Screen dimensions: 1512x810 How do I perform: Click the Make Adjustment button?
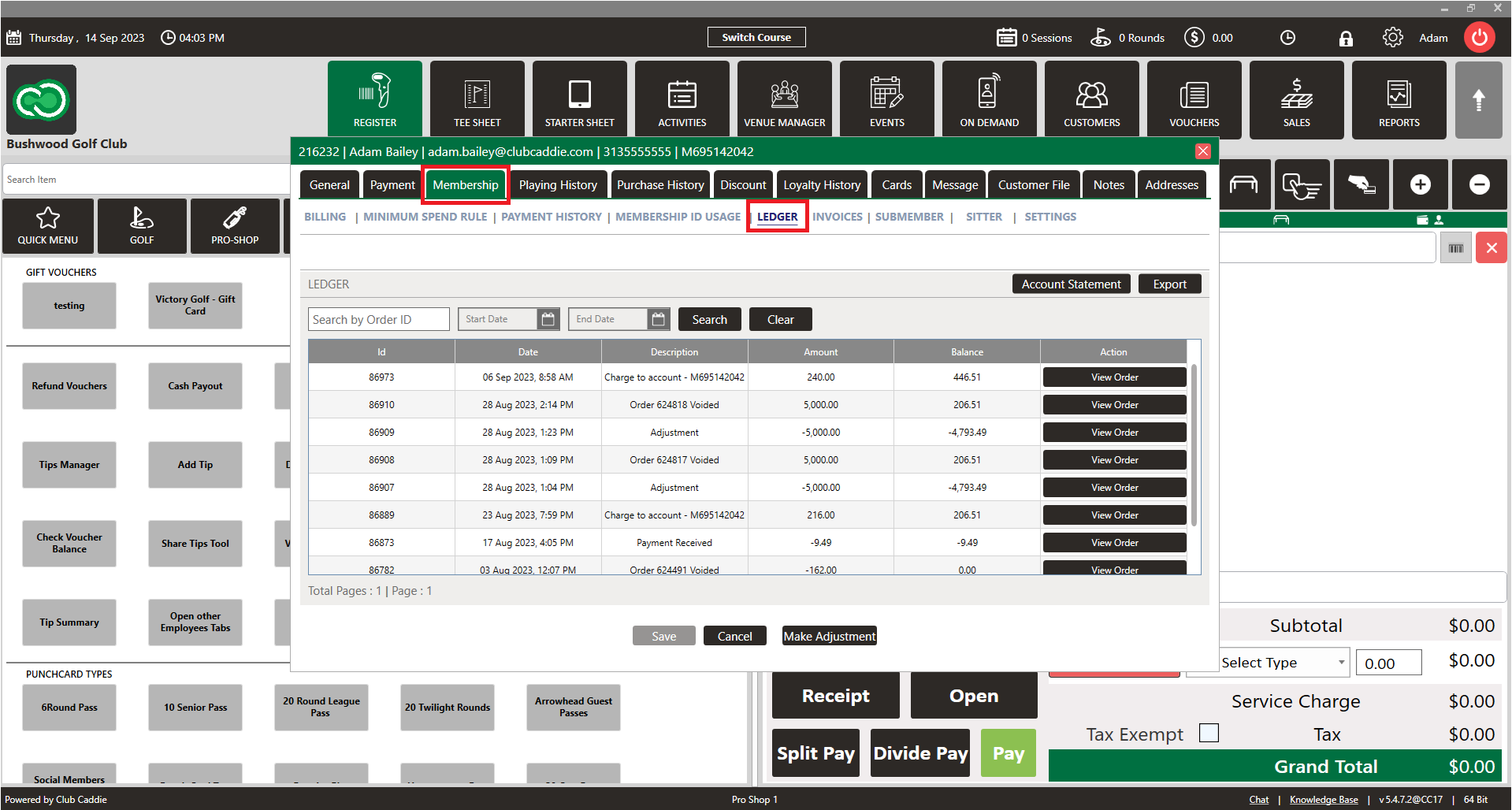pyautogui.click(x=829, y=636)
